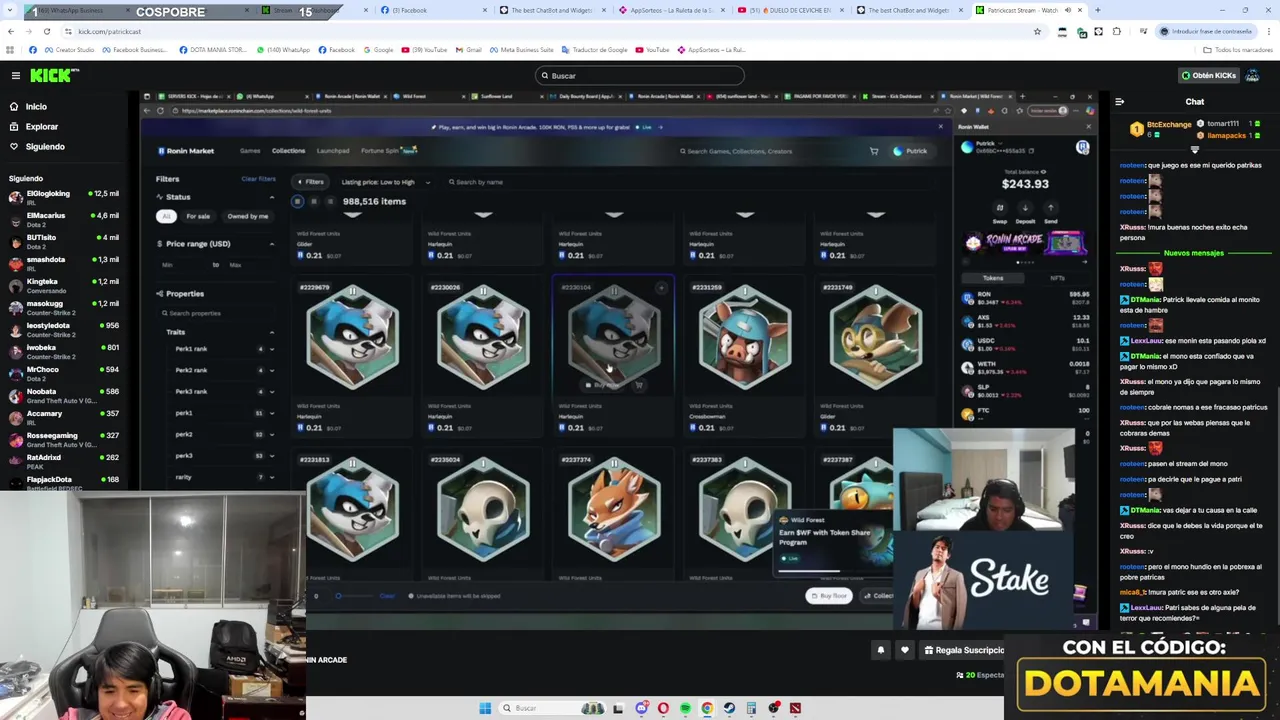1280x720 pixels.
Task: Mute the Patrickcast Stream tab audio
Action: [x=1067, y=10]
